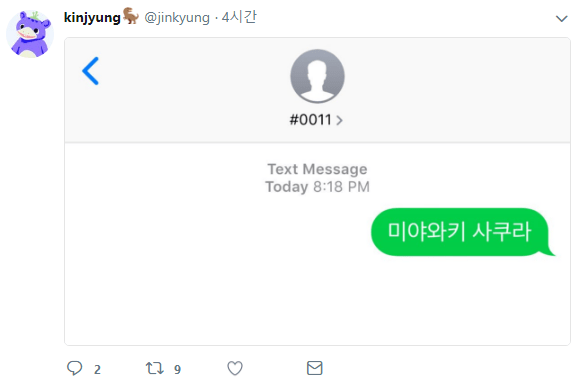The width and height of the screenshot is (580, 386).
Task: Retweet this post using the arrows icon
Action: (x=154, y=368)
